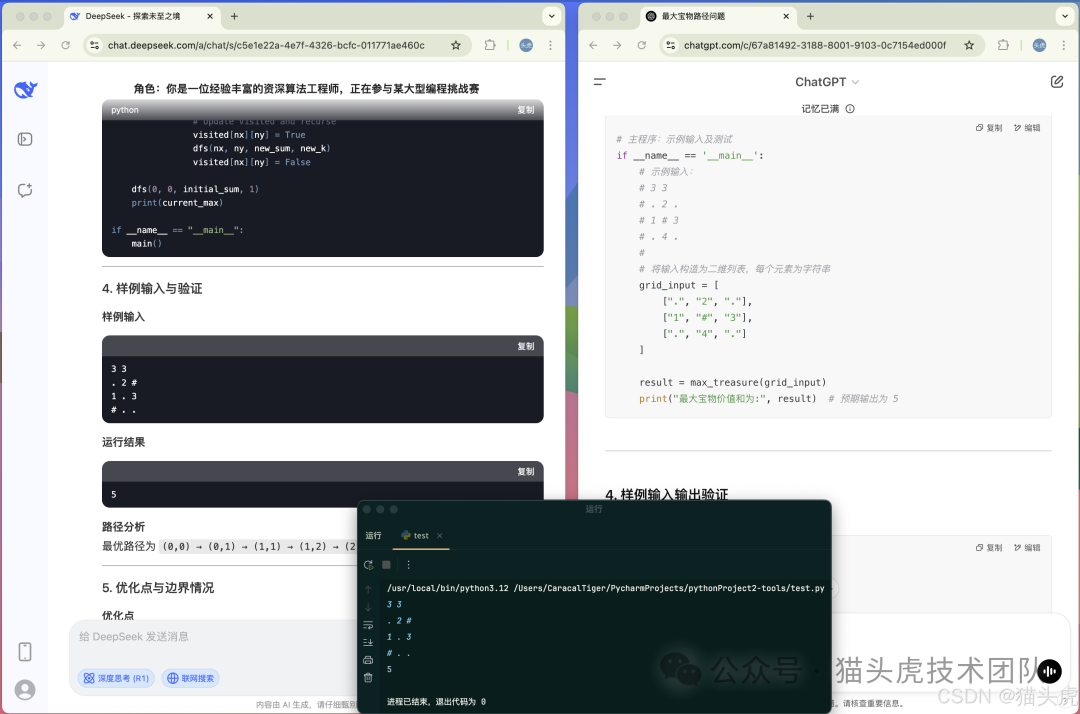Clear the run output with the trash icon
Viewport: 1080px width, 714px height.
(368, 678)
